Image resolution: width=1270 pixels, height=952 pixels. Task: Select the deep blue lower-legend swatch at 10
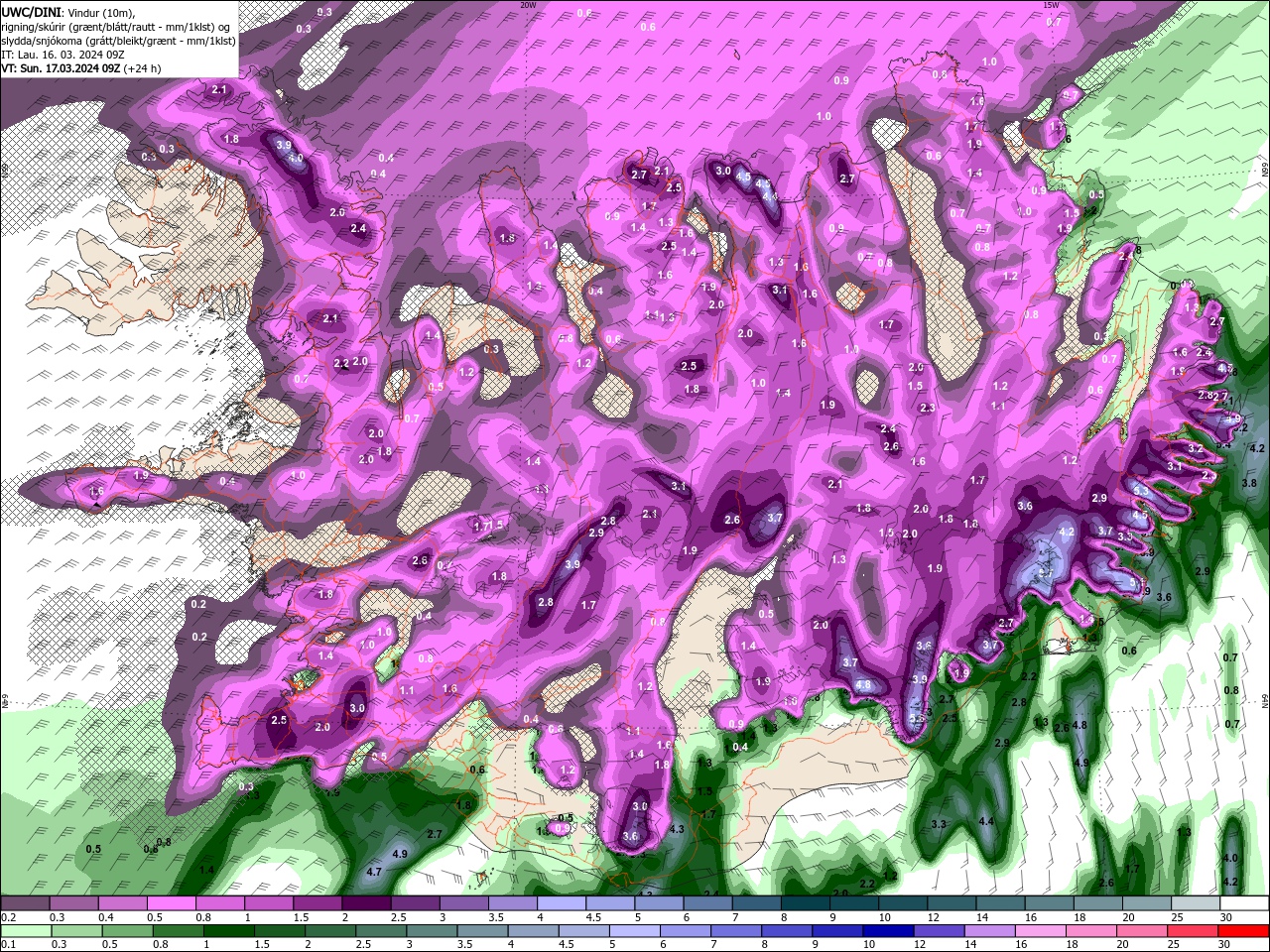pyautogui.click(x=889, y=930)
